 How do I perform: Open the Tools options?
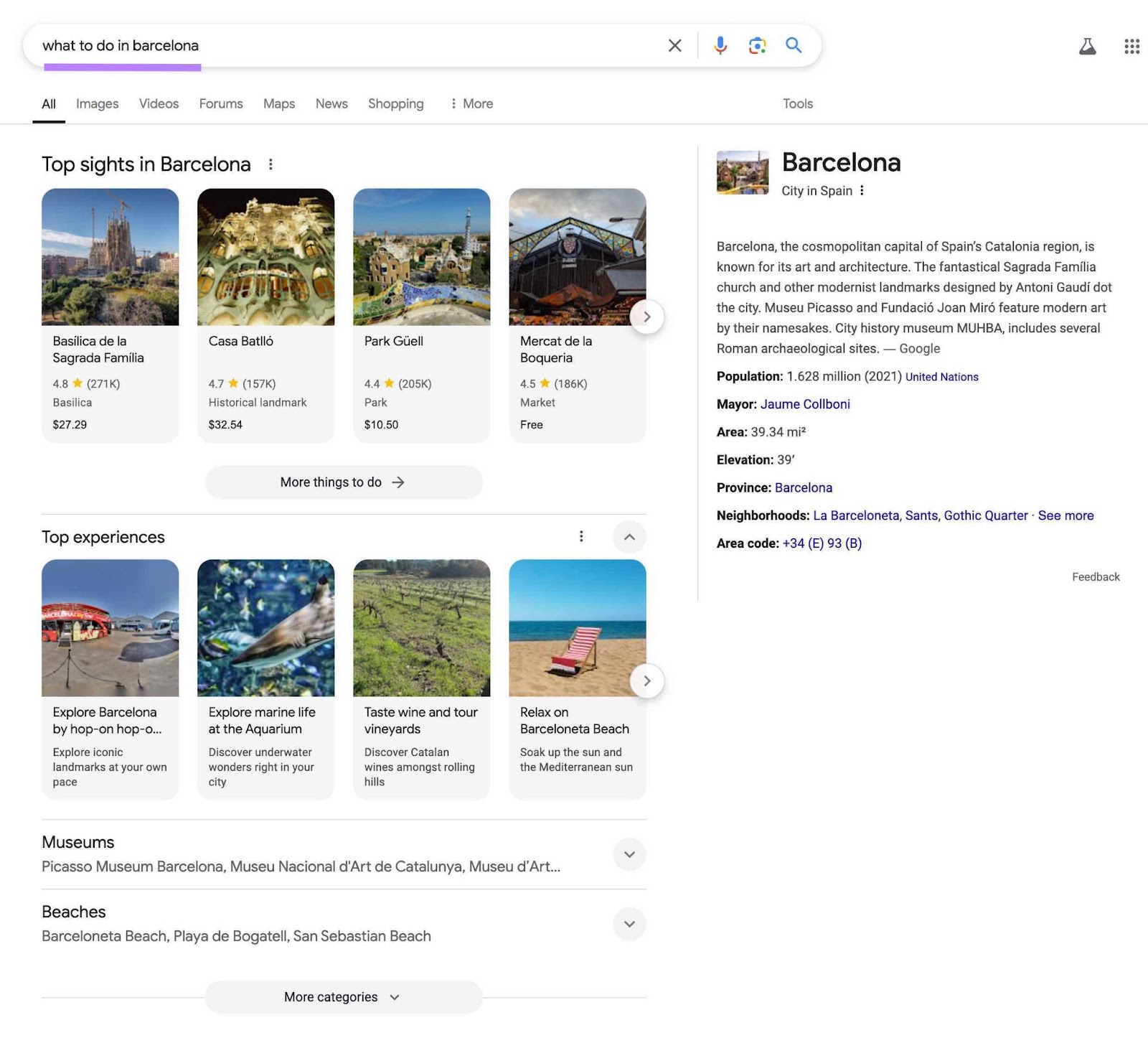click(x=798, y=104)
